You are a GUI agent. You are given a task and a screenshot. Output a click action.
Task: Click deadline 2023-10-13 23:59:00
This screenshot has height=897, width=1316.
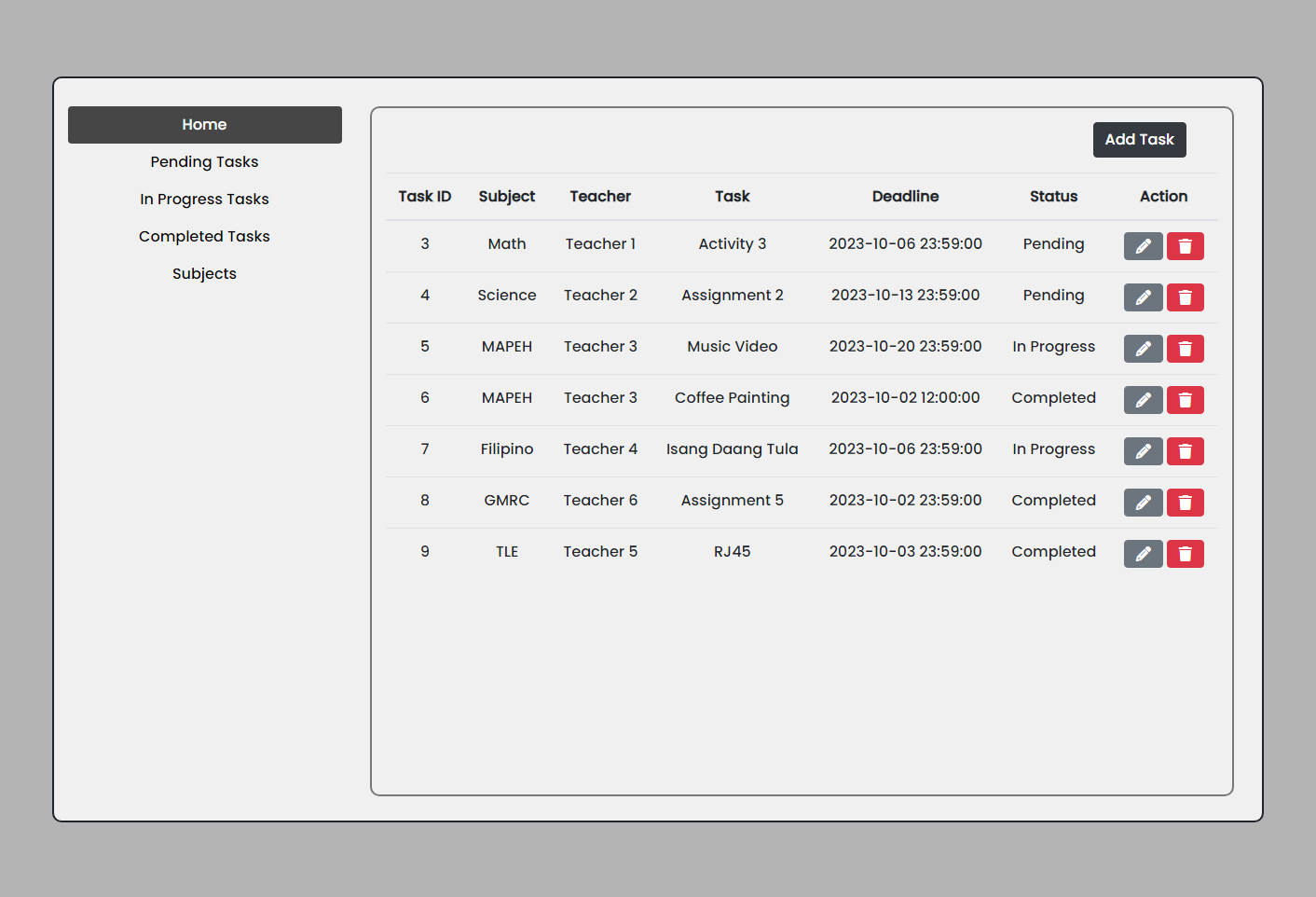(x=905, y=296)
